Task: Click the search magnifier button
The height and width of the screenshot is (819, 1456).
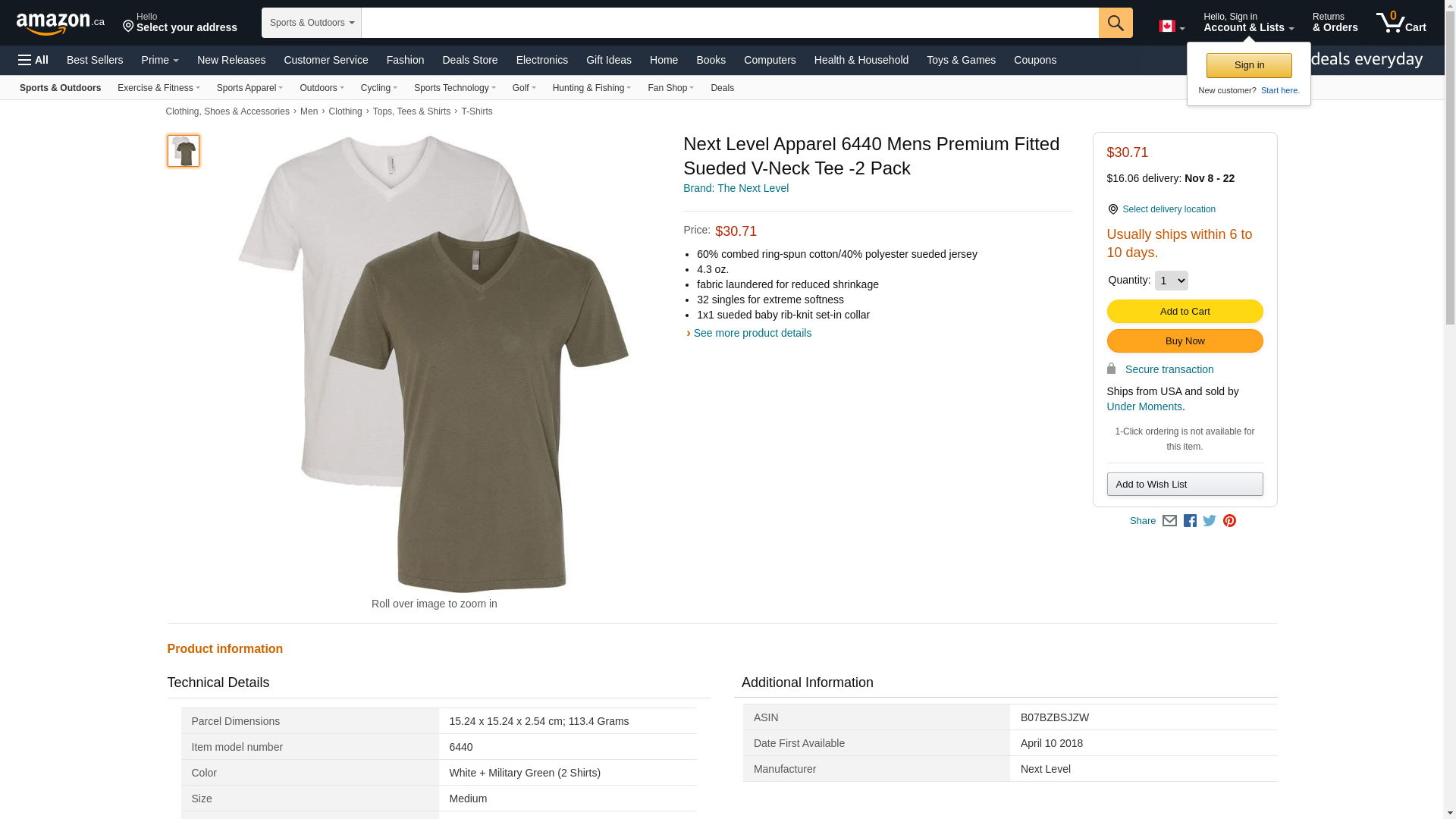Action: pos(1115,23)
